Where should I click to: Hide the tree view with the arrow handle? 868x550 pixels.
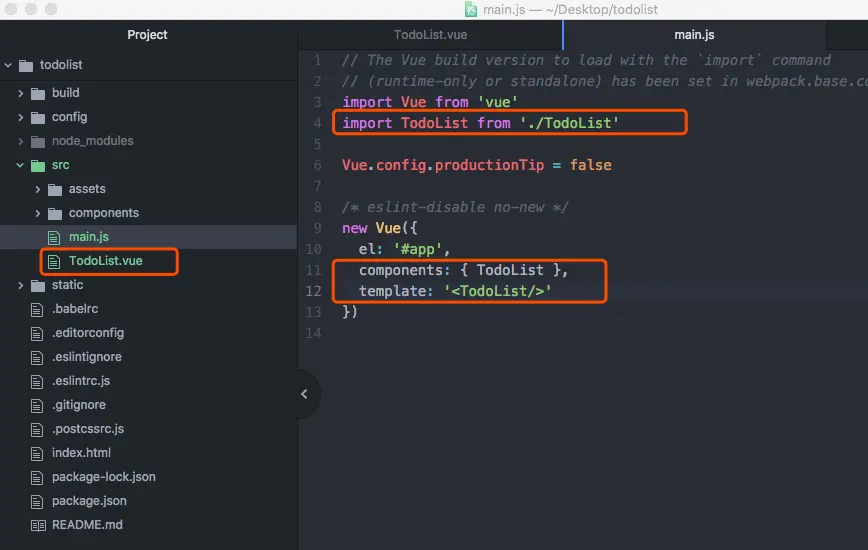coord(304,394)
